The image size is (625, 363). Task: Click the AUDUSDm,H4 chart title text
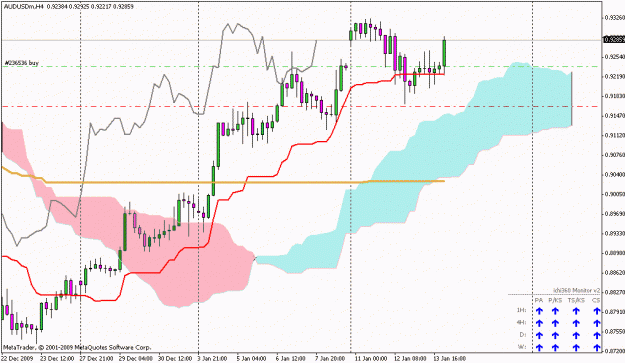coord(23,6)
